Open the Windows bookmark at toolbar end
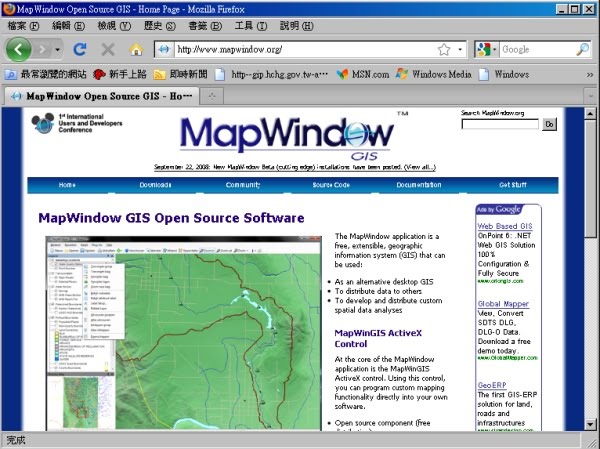This screenshot has width=600, height=449. [x=504, y=74]
